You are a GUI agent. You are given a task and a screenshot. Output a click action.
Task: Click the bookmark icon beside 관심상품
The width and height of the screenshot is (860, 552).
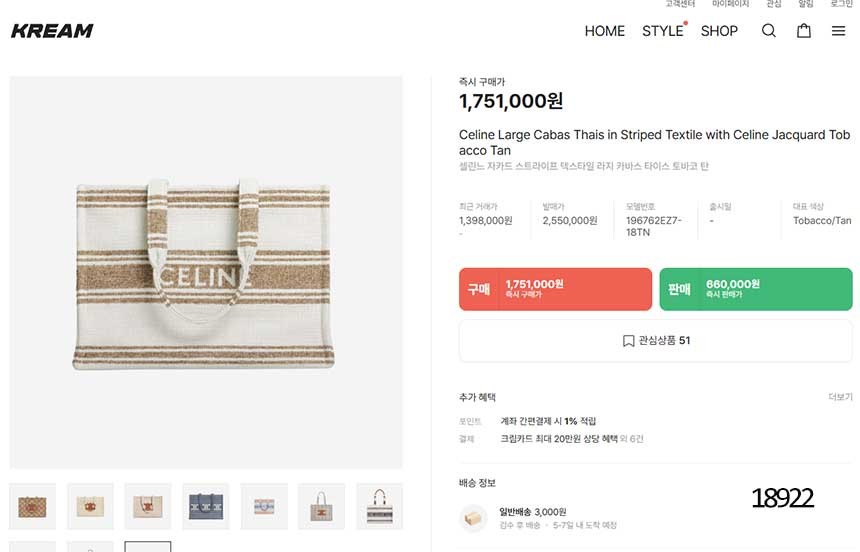(x=629, y=341)
